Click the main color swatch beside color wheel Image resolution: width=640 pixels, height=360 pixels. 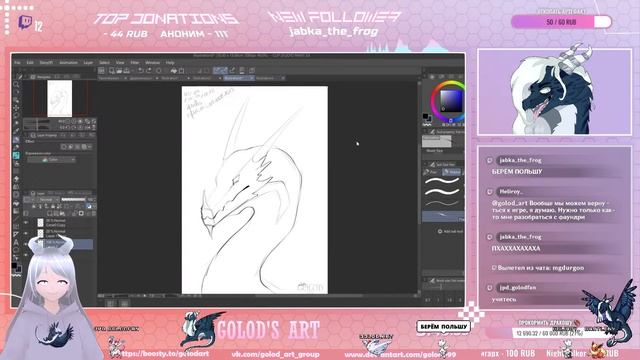click(x=426, y=116)
